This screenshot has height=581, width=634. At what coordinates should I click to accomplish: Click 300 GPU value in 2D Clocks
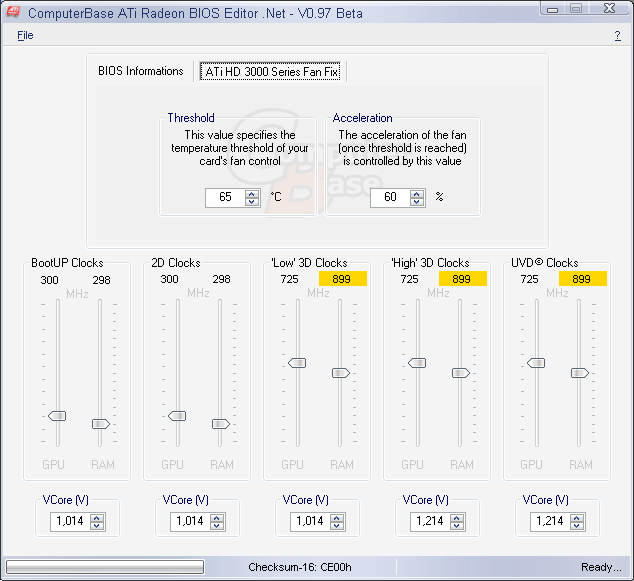tap(169, 279)
